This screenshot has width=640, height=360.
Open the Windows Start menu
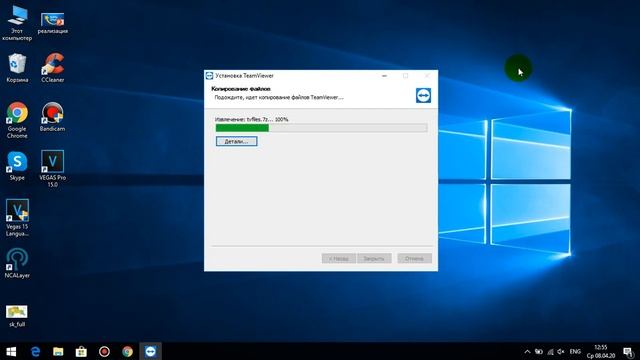tap(11, 351)
